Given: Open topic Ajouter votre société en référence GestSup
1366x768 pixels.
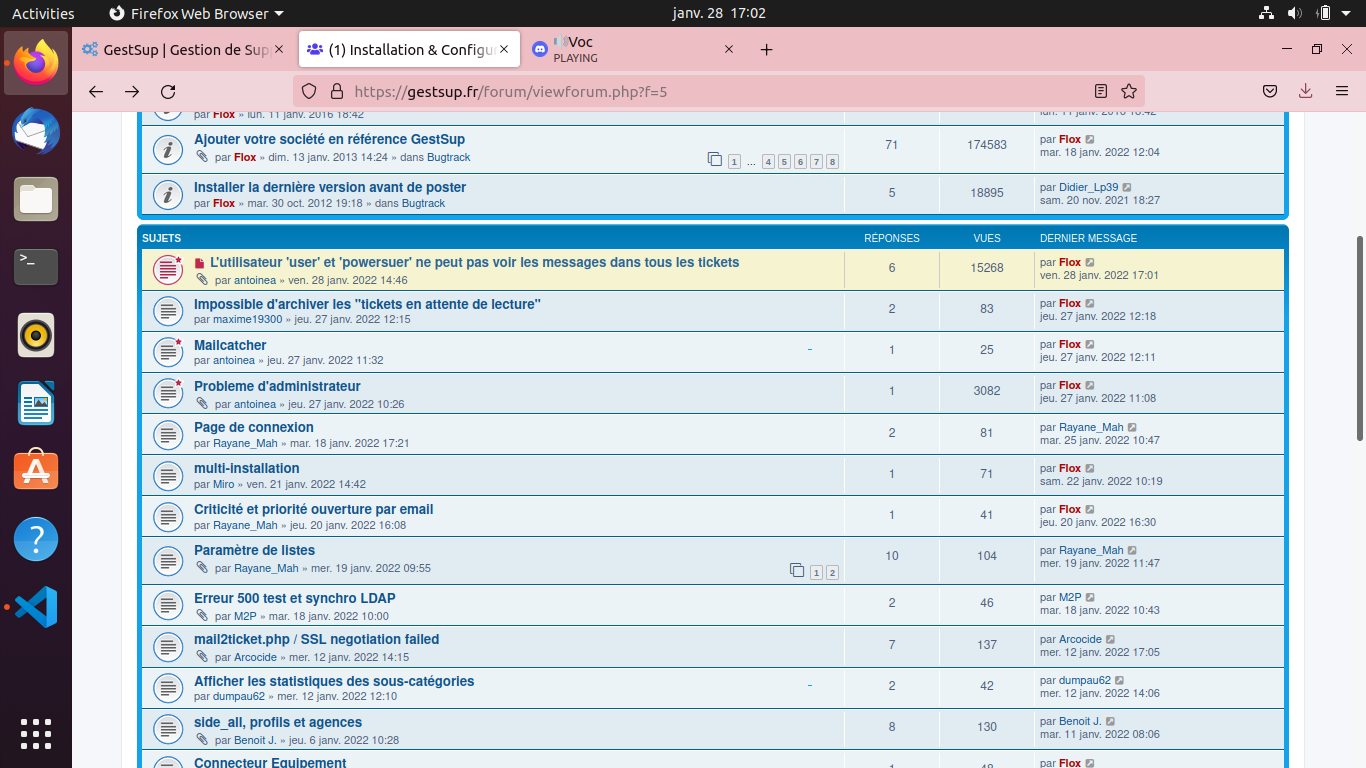Looking at the screenshot, I should coord(329,139).
